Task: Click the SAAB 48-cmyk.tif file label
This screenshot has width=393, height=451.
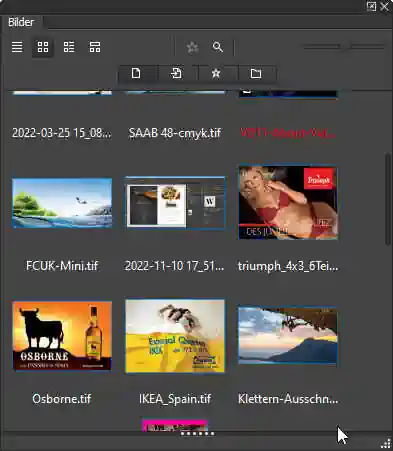Action: point(175,133)
